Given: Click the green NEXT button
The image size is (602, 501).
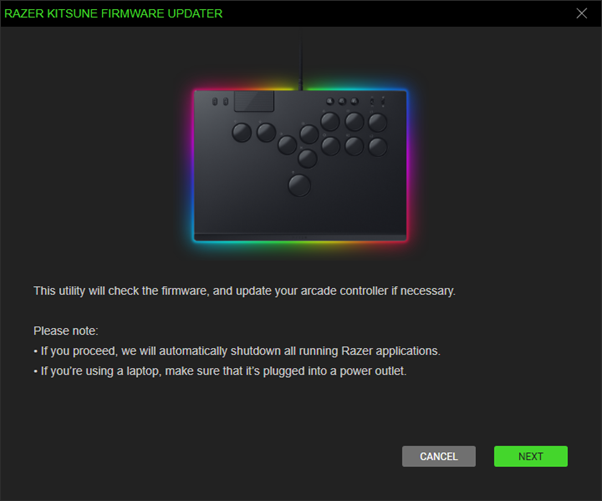Looking at the screenshot, I should click(531, 456).
